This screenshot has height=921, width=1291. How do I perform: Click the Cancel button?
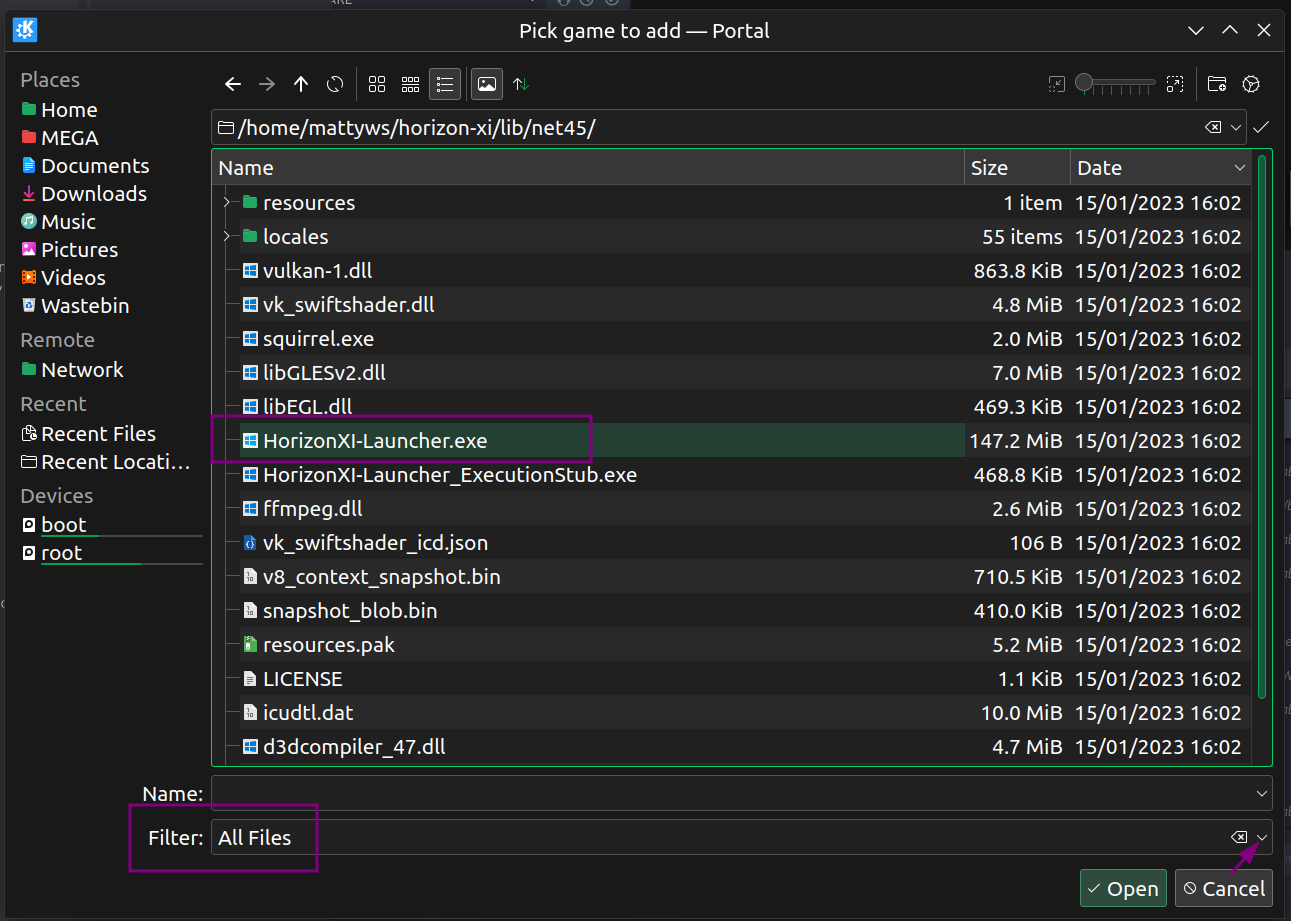(1224, 888)
